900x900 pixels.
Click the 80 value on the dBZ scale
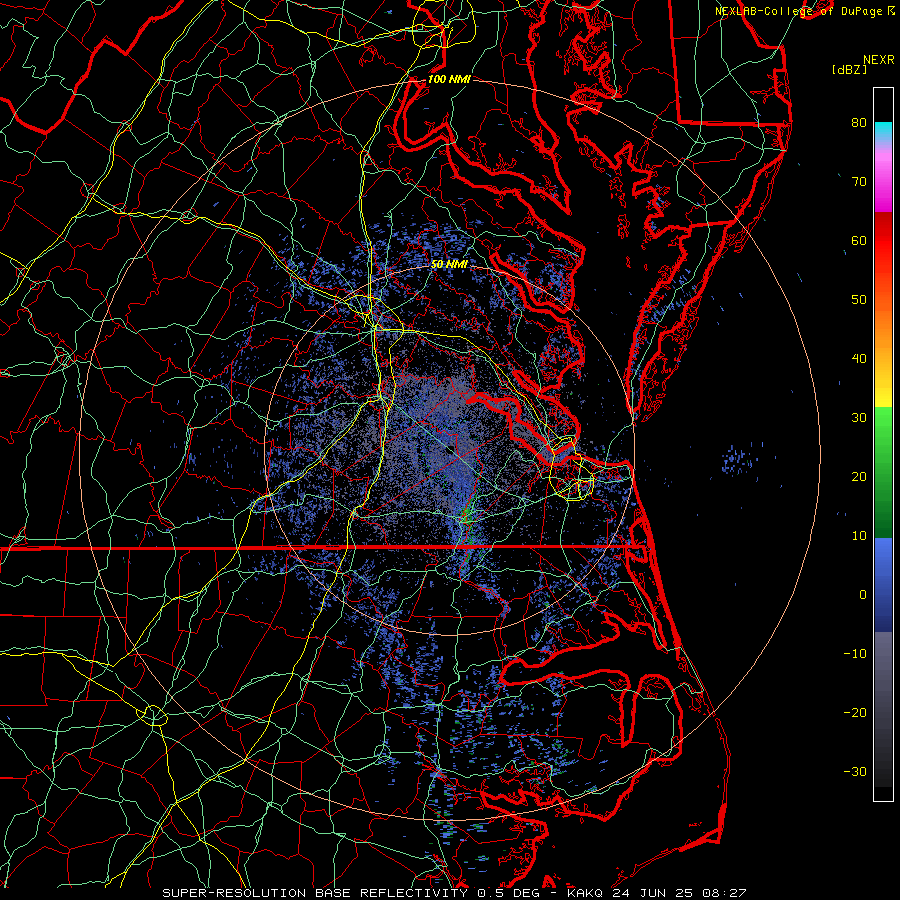click(x=859, y=122)
